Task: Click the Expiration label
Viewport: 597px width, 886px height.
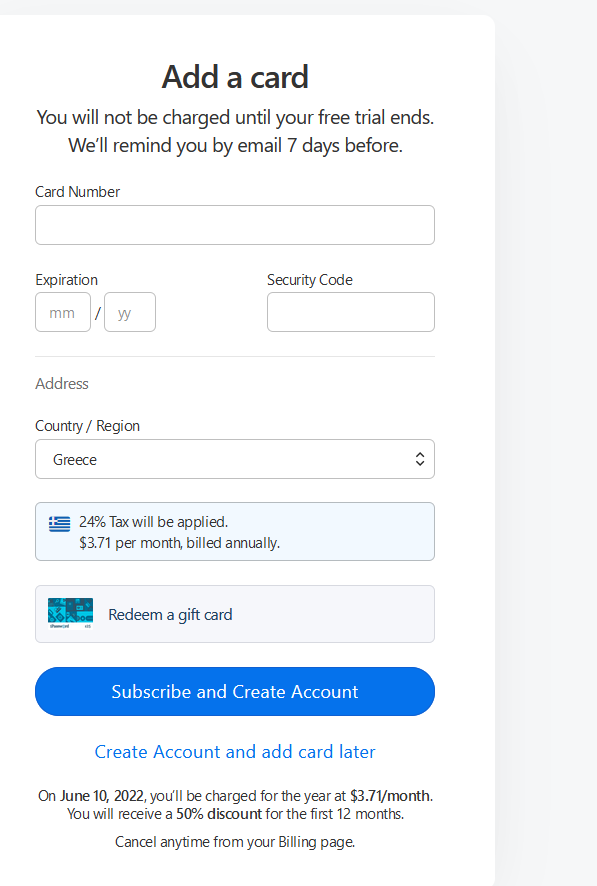Action: [x=67, y=280]
